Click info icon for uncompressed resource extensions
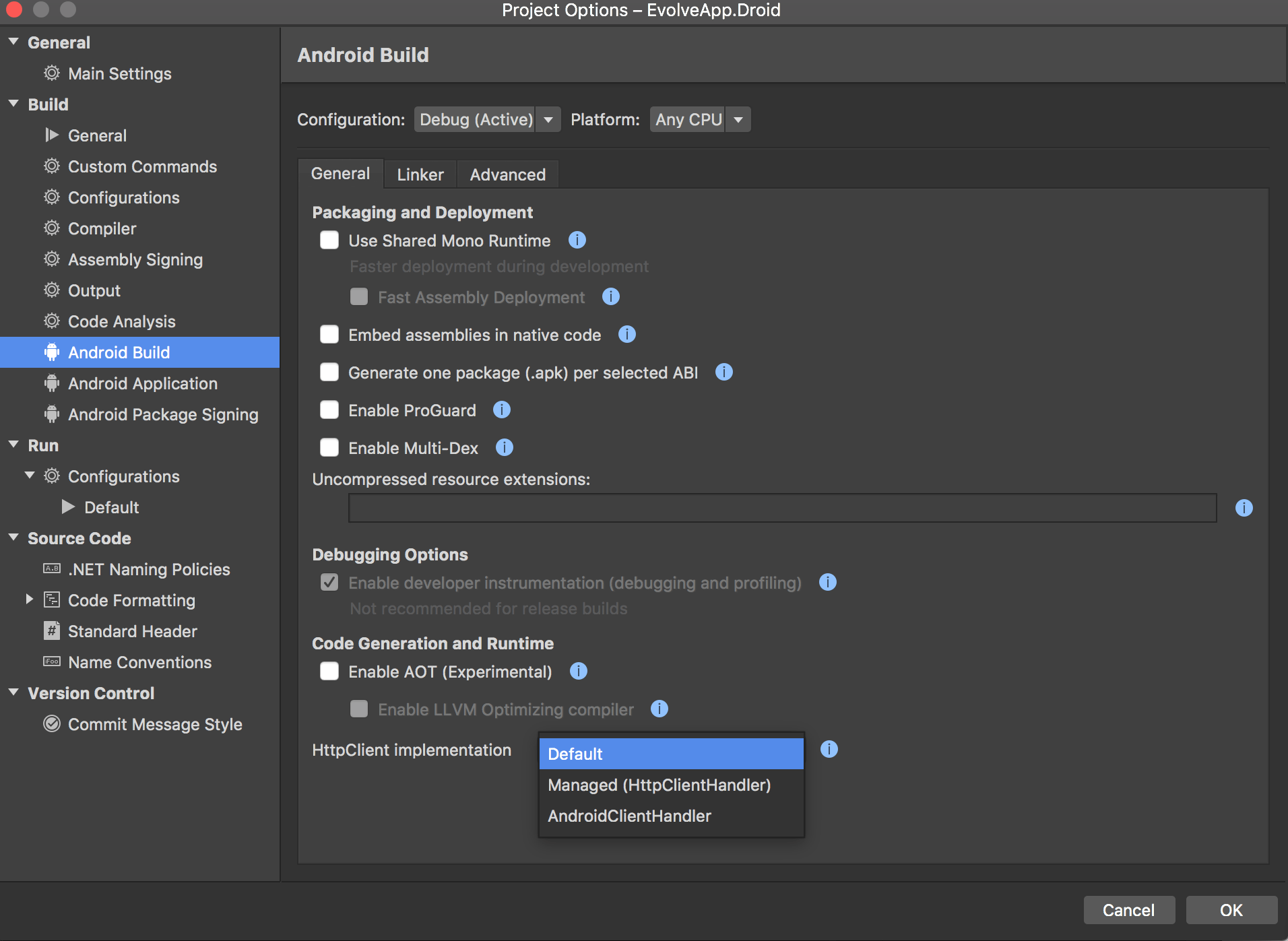This screenshot has width=1288, height=941. pos(1244,509)
